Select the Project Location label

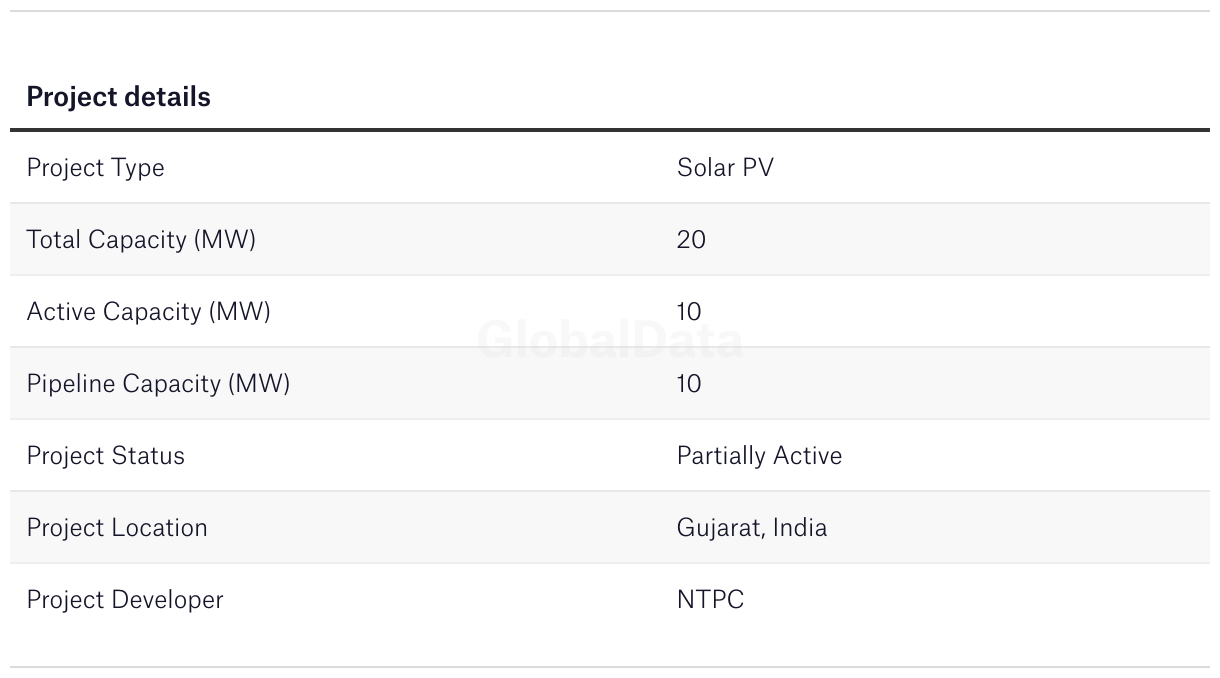[117, 528]
